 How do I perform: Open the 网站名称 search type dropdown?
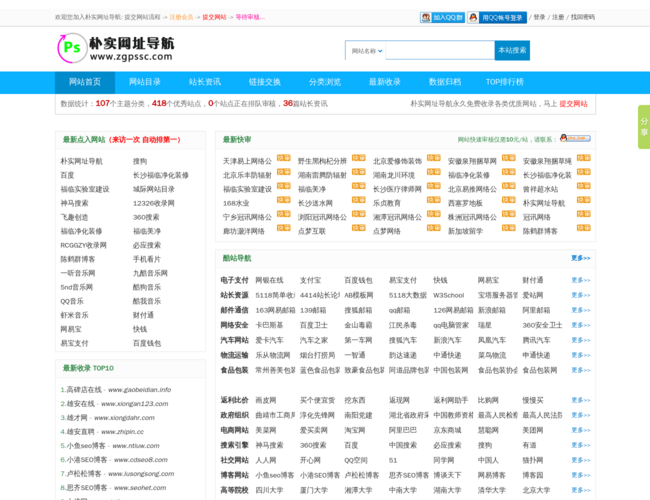pyautogui.click(x=365, y=50)
